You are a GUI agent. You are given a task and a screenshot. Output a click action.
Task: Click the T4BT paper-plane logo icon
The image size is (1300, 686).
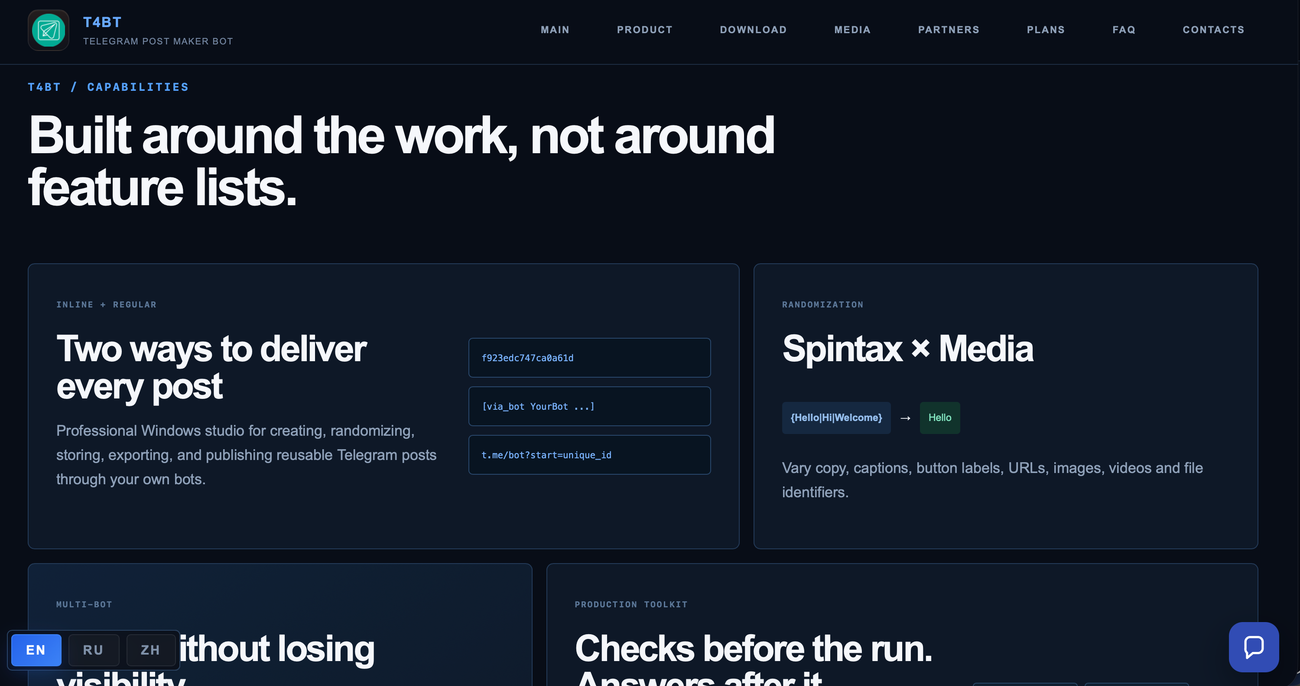48,30
